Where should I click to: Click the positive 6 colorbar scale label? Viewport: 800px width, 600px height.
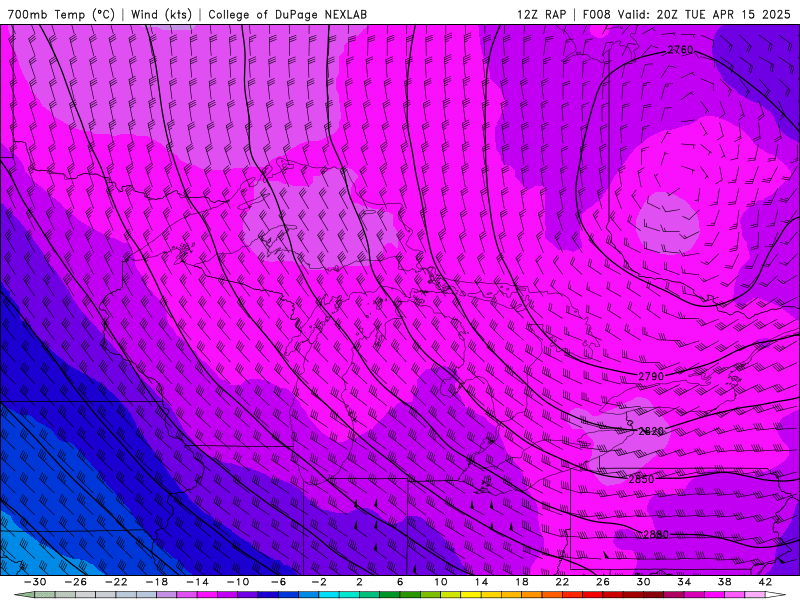click(x=400, y=582)
